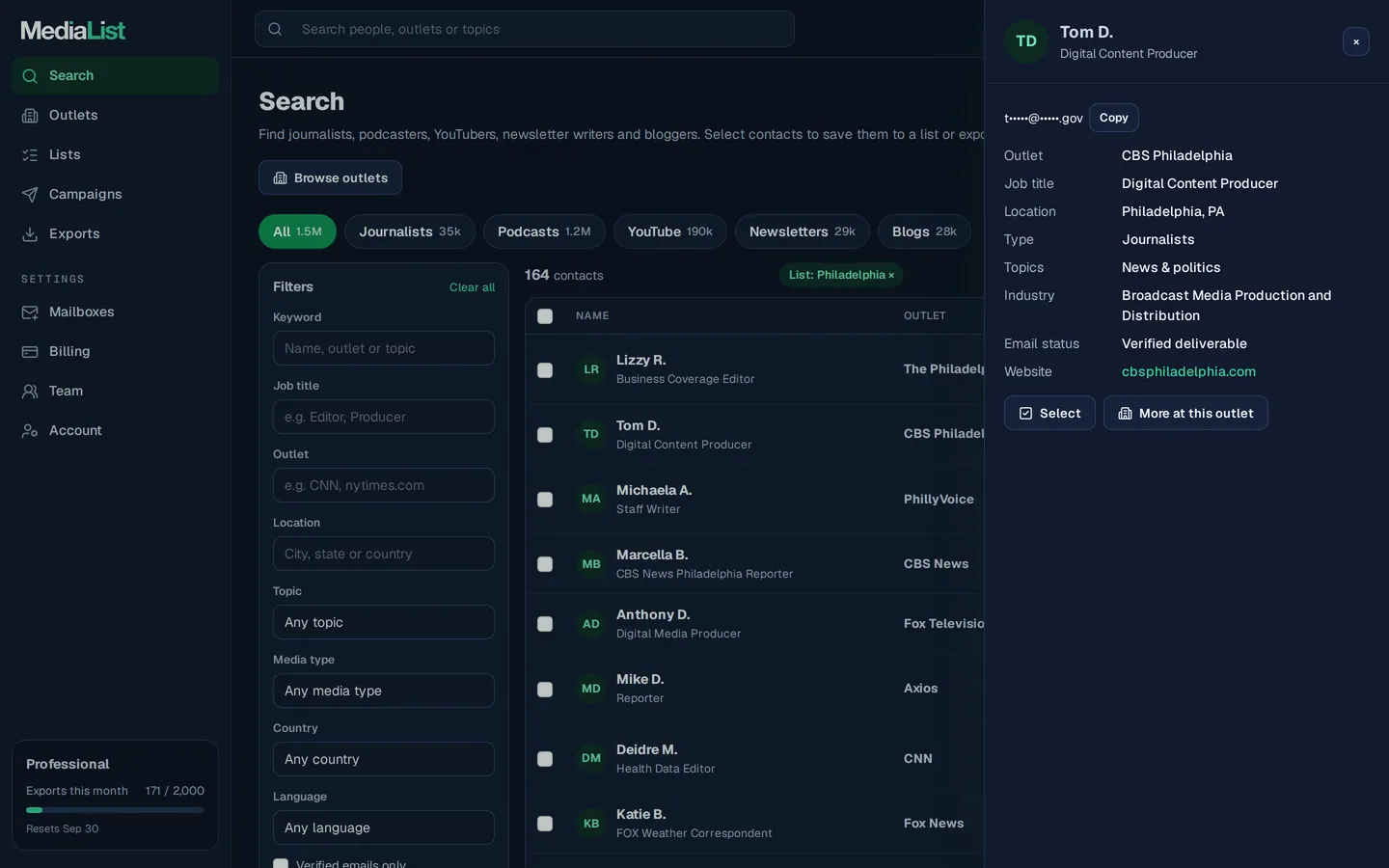Viewport: 1389px width, 868px height.
Task: Open Campaigns paper-plane icon
Action: pyautogui.click(x=30, y=195)
